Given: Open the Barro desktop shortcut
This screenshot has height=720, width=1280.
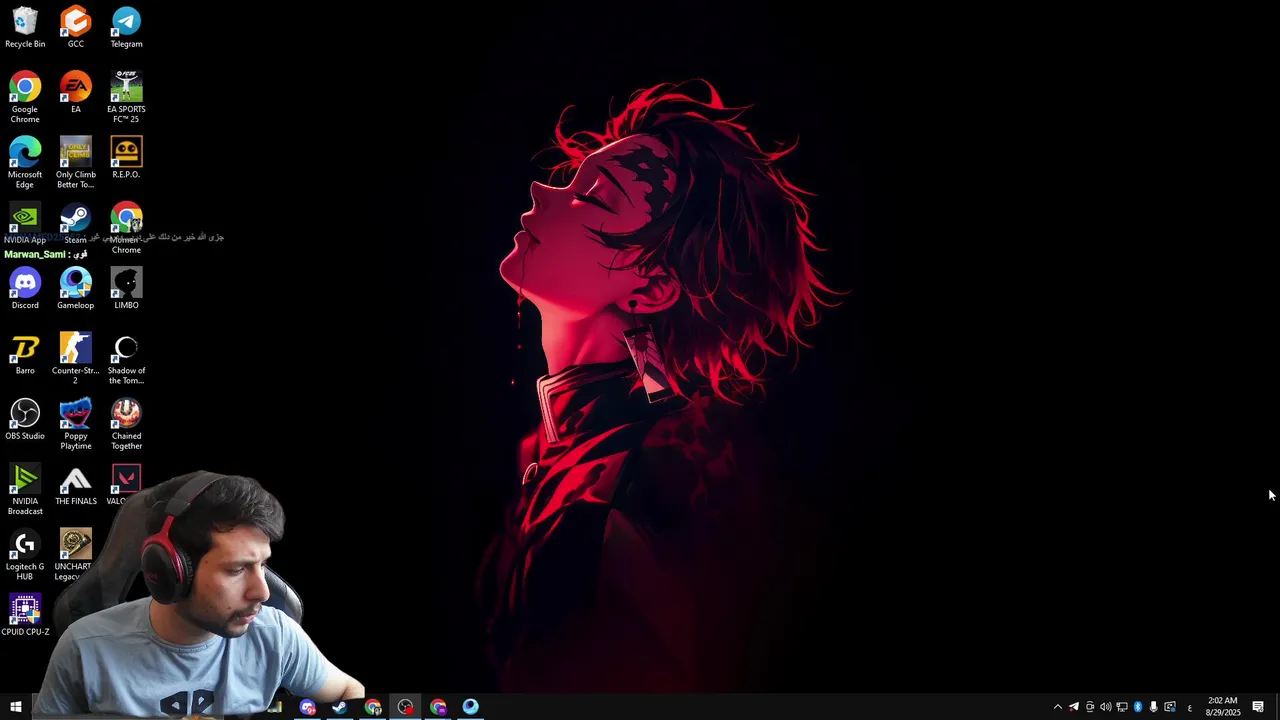Looking at the screenshot, I should pos(25,353).
